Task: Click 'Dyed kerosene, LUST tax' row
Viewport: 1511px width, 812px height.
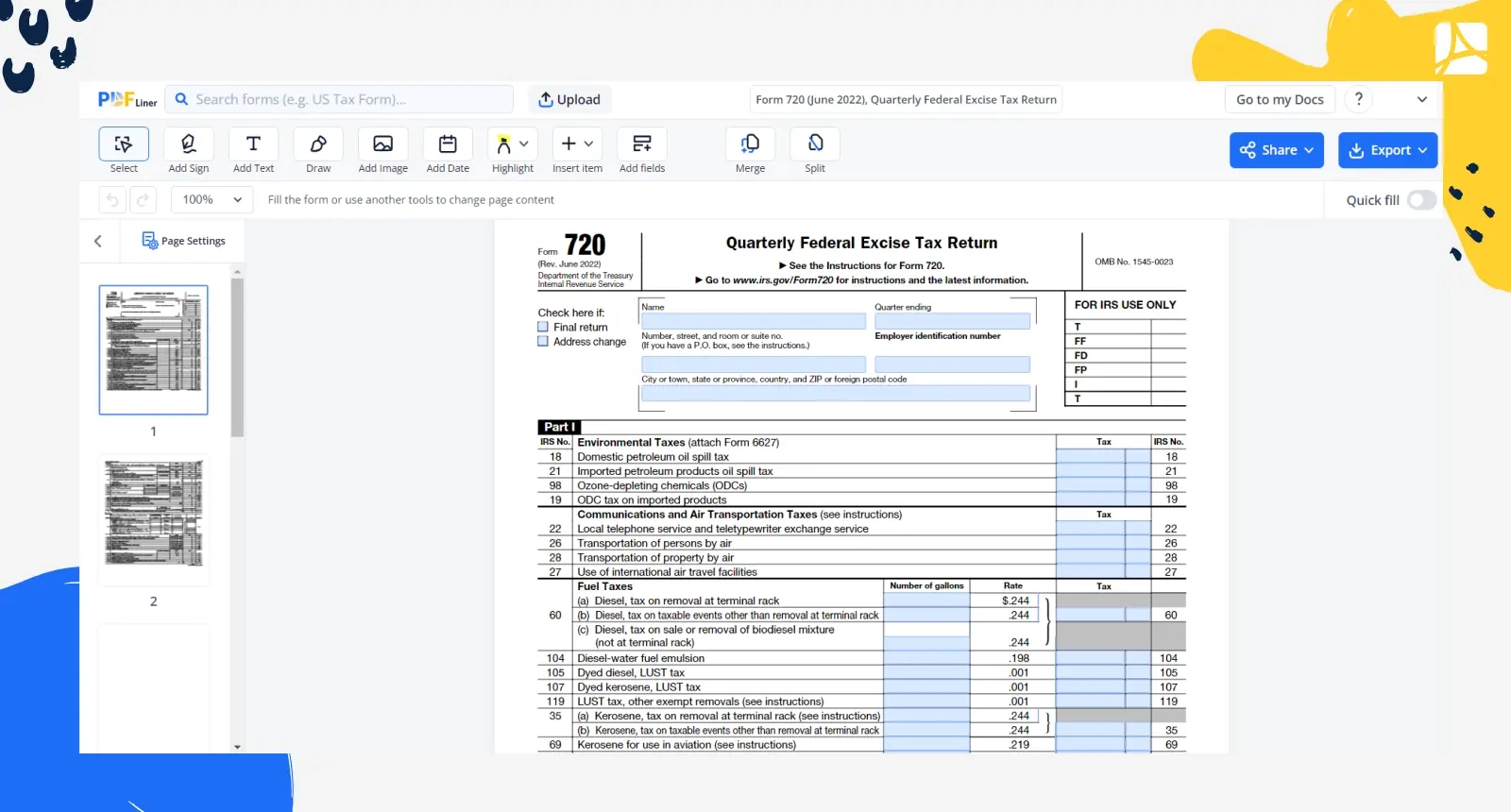Action: 639,687
